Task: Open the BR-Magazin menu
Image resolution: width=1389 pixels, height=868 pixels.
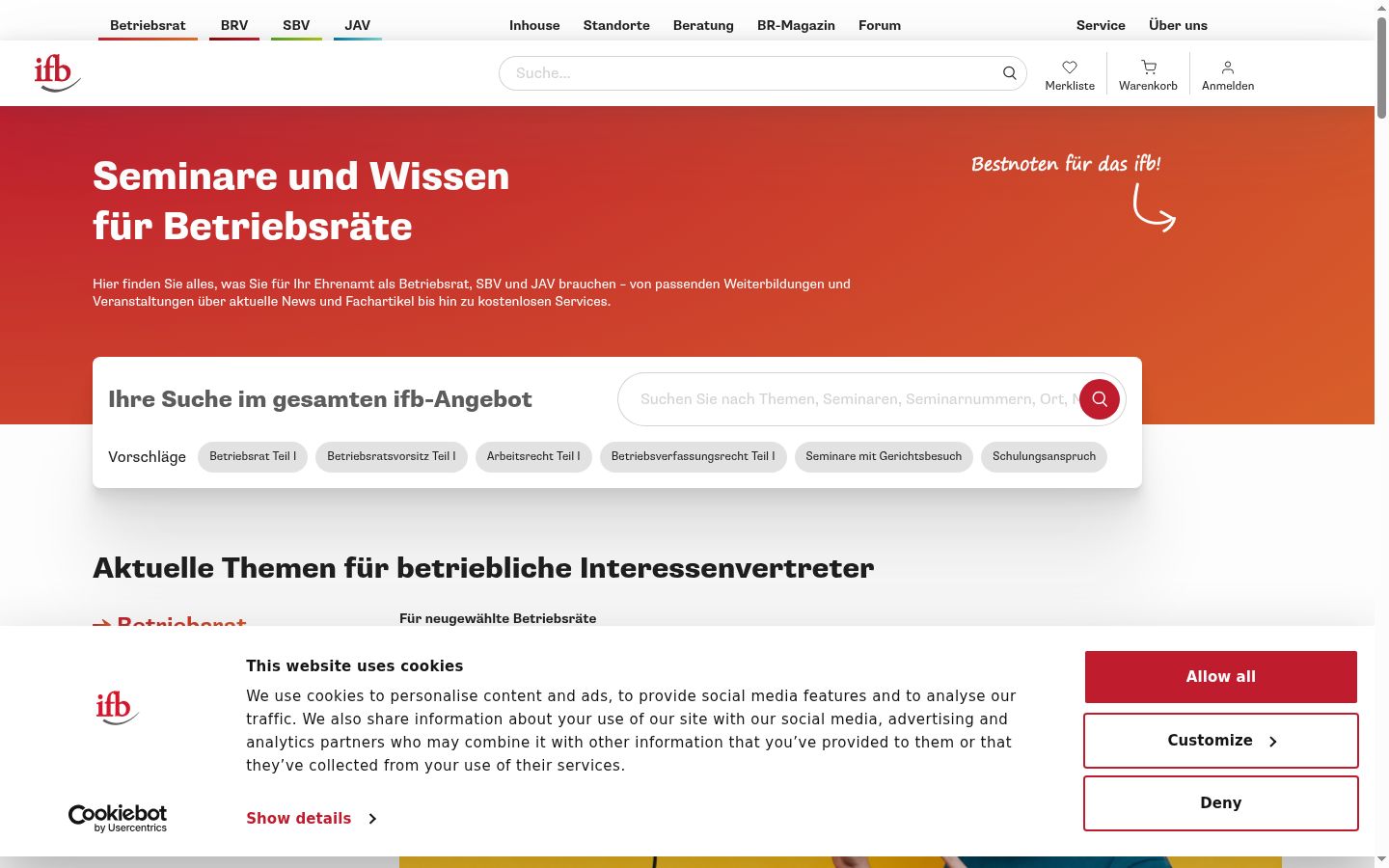Action: tap(796, 25)
